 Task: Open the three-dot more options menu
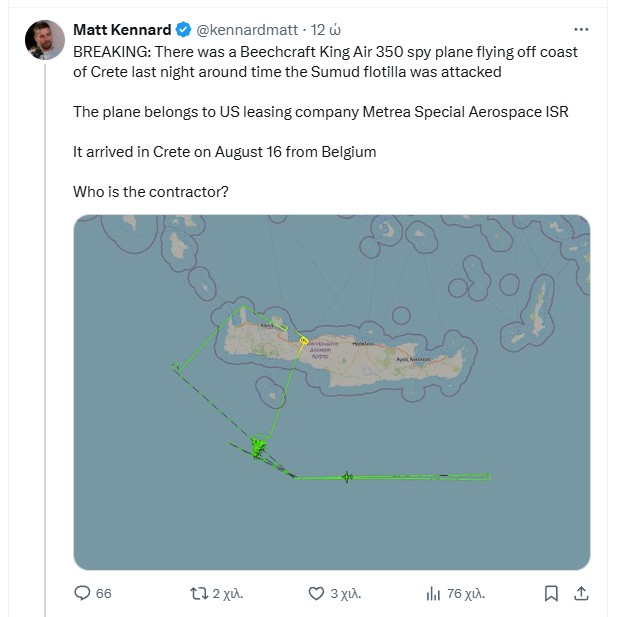point(580,29)
